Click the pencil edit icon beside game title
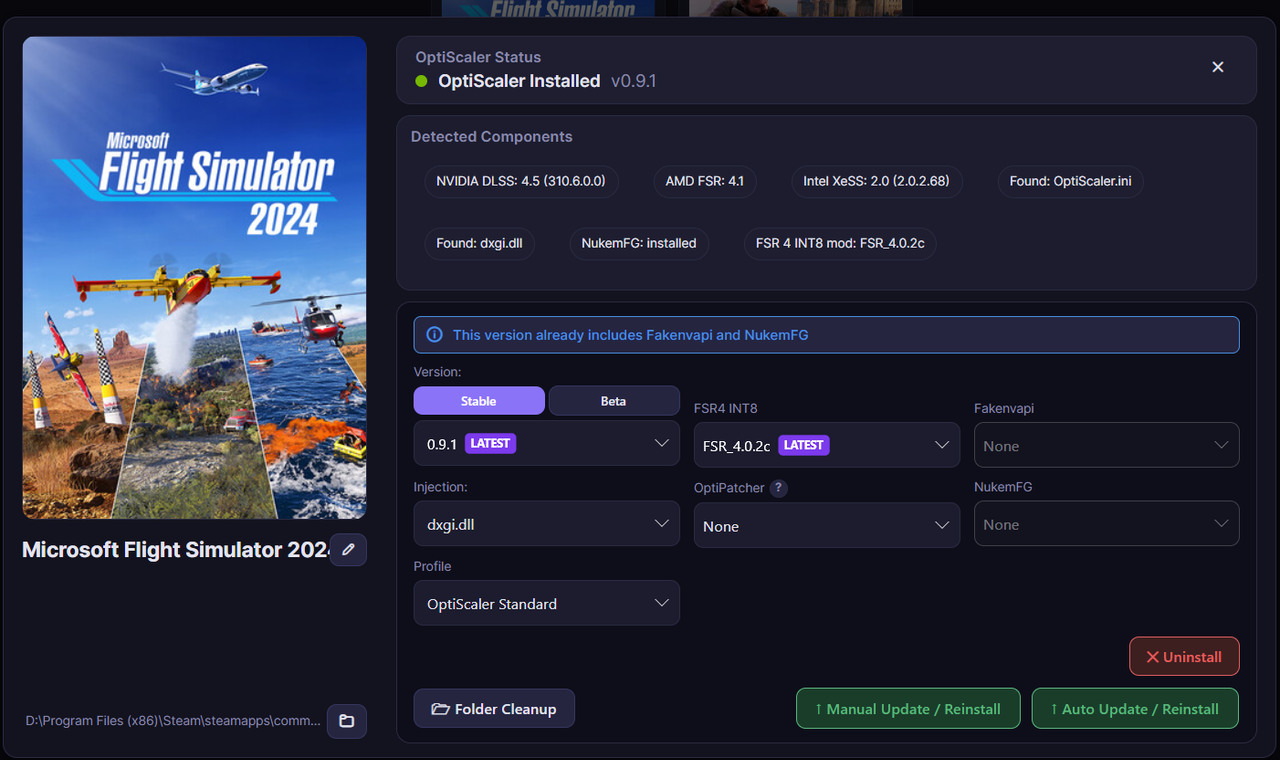 click(348, 550)
